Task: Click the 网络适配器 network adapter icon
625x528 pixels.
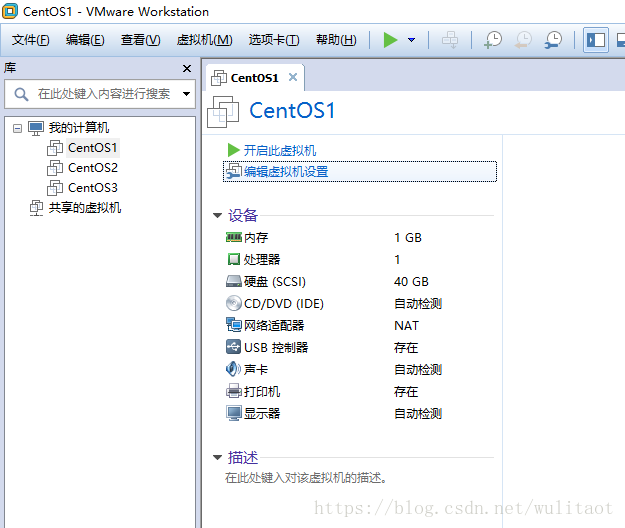Action: pos(234,325)
